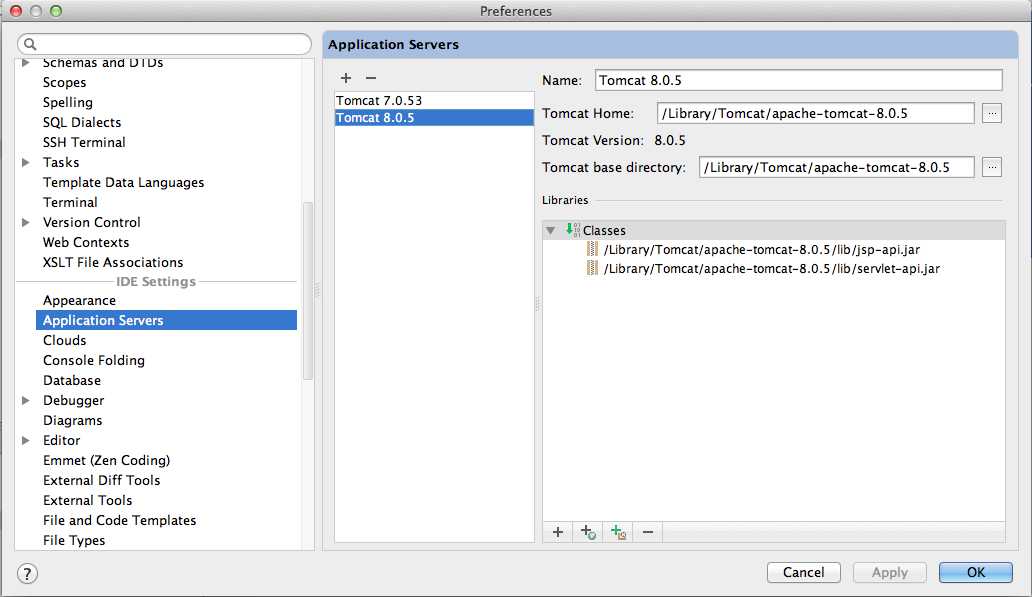Click the settings list scrollbar
Screen dimensions: 1032x597
307,291
